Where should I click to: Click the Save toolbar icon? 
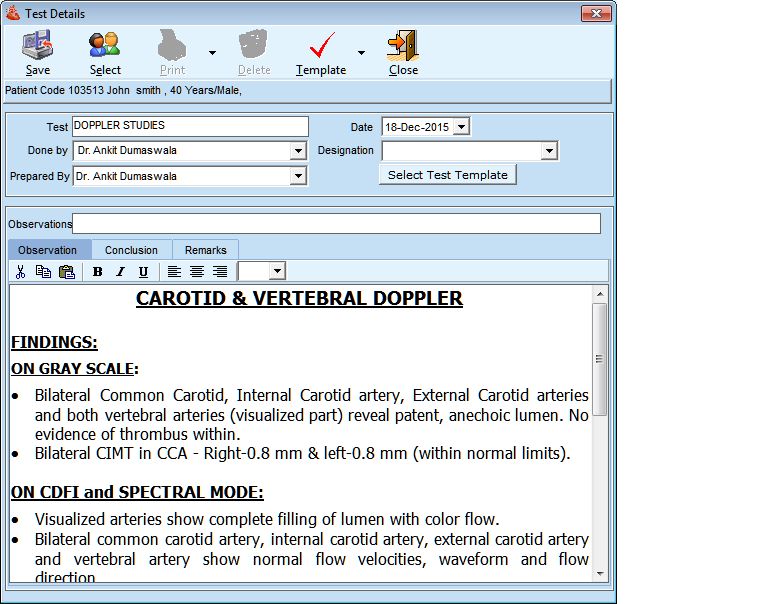point(38,45)
